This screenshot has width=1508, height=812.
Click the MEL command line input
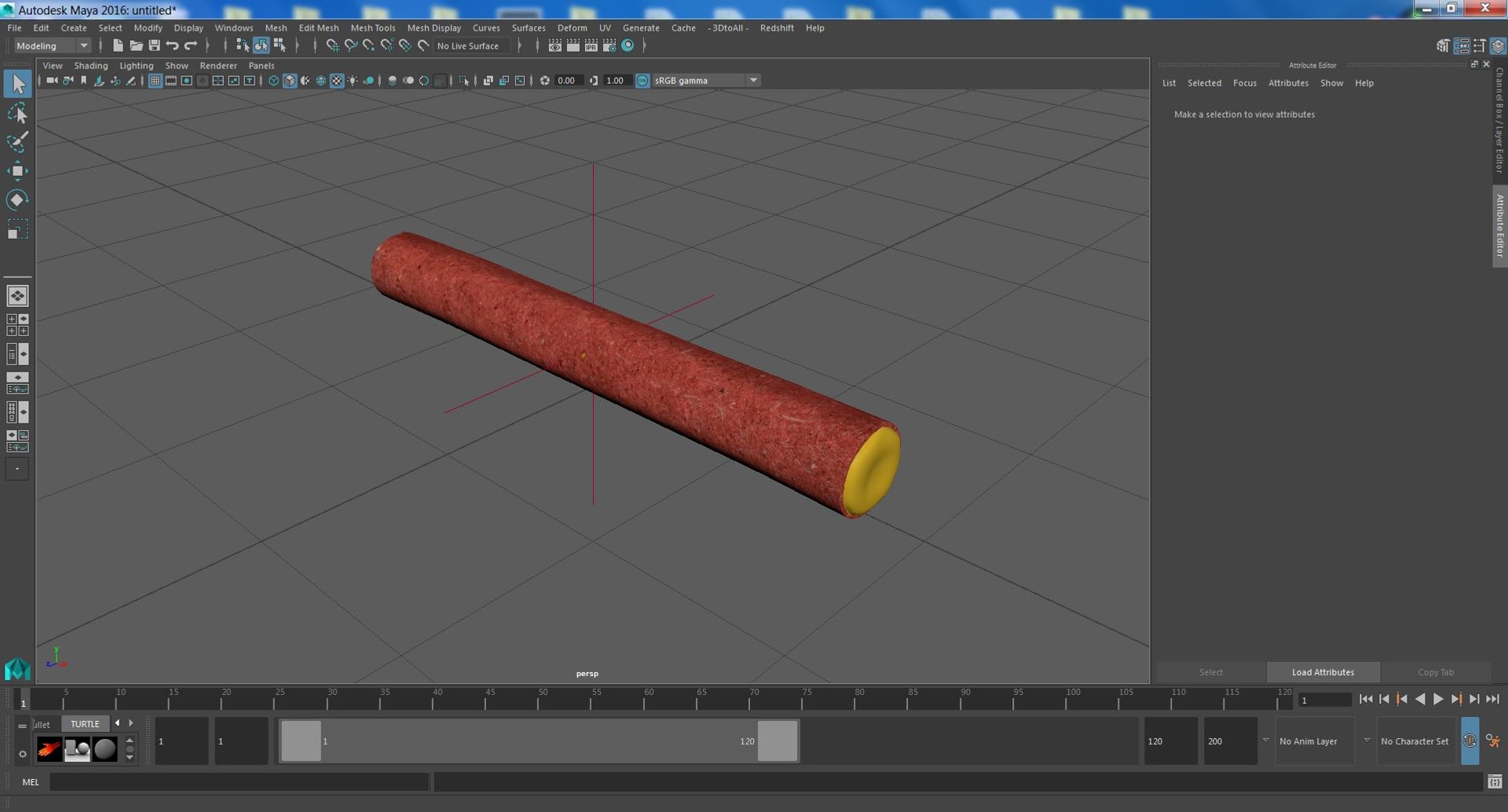240,781
